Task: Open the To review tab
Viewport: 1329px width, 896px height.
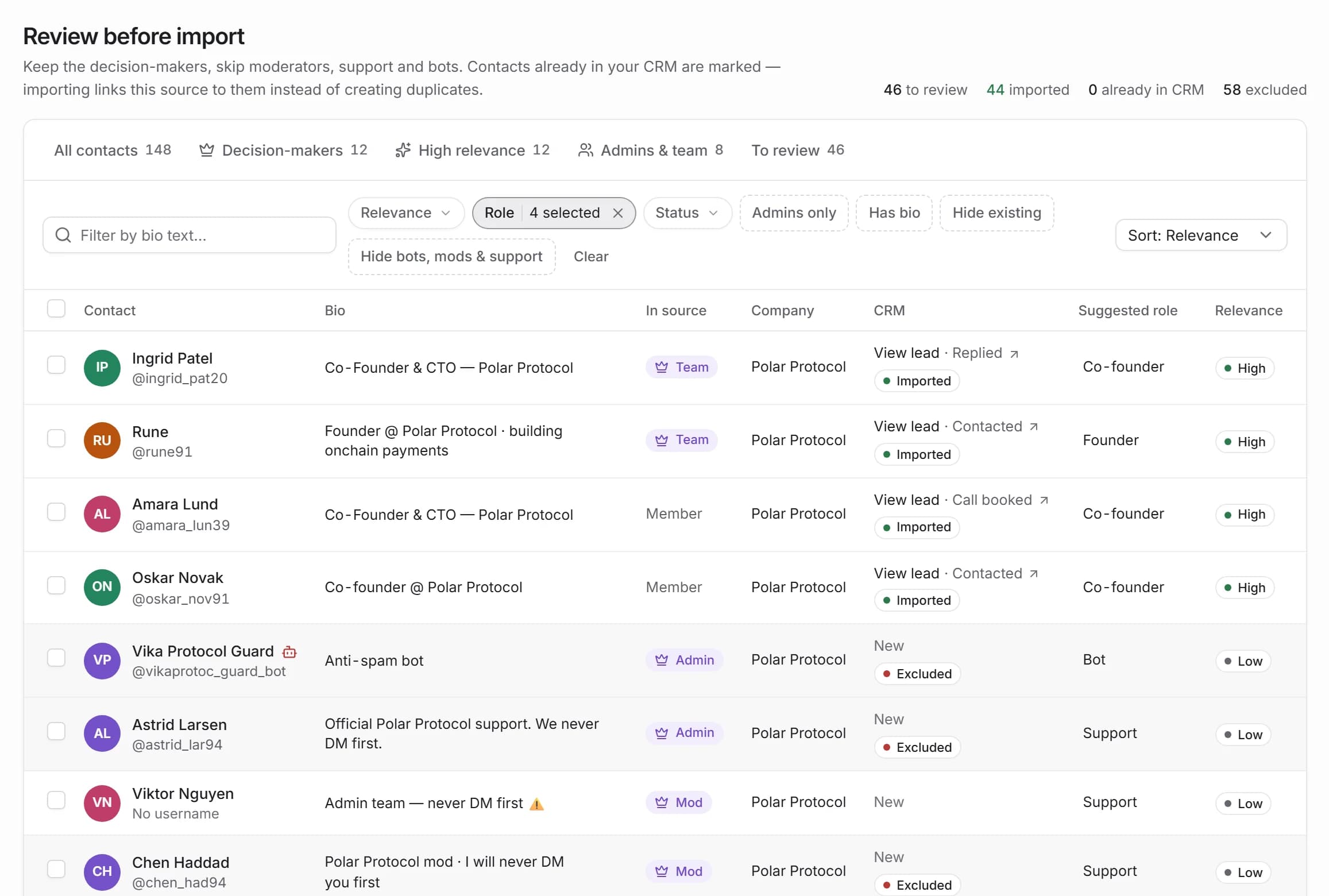Action: [x=798, y=150]
